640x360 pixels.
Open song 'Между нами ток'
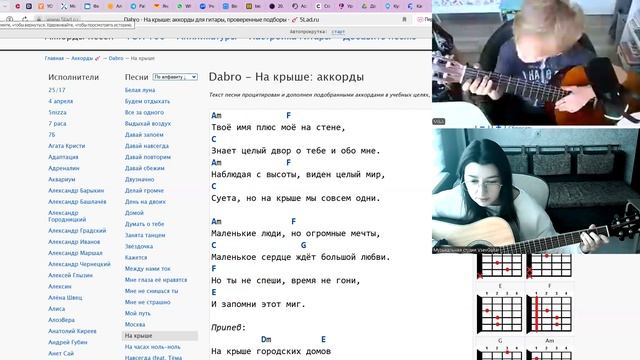pos(148,269)
